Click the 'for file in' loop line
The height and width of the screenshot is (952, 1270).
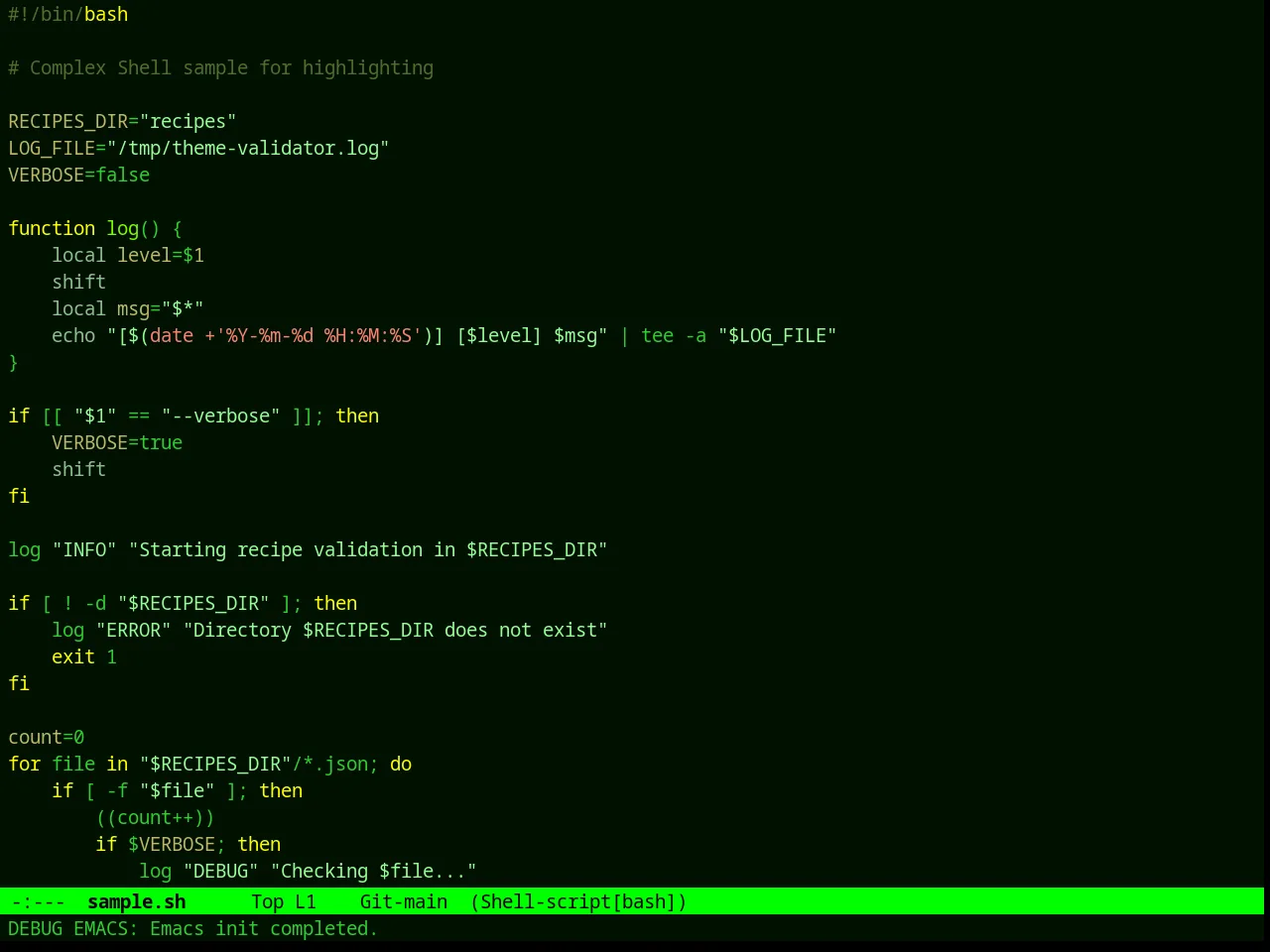210,765
